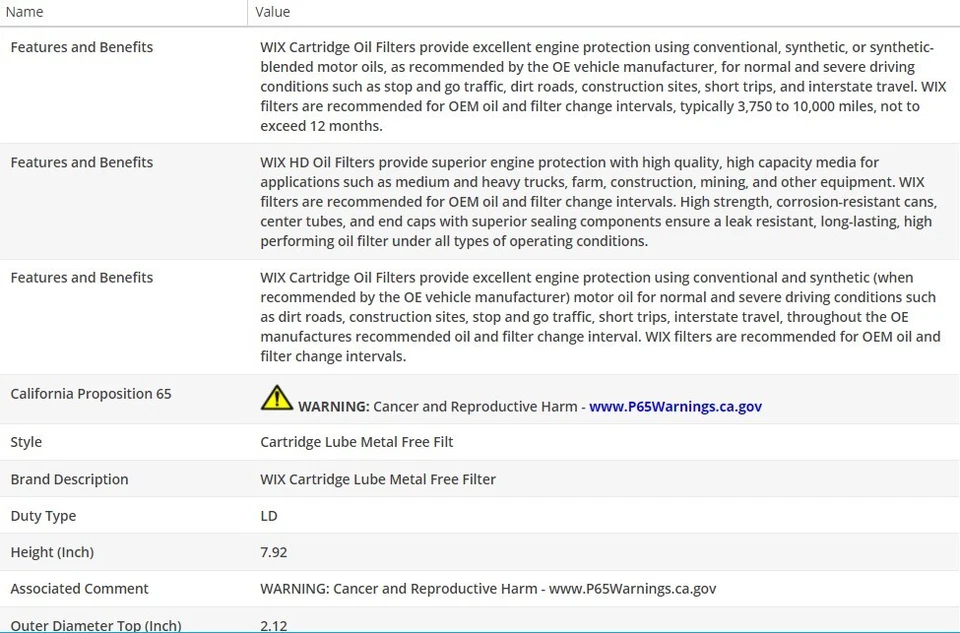Click the 7.92 height value
Viewport: 960px width, 633px height.
(x=274, y=552)
